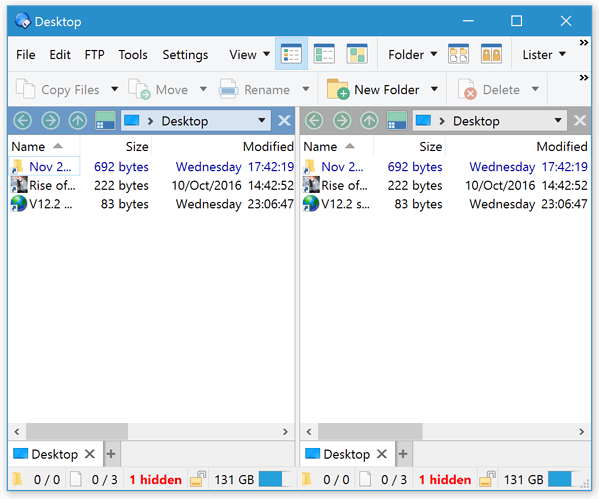This screenshot has width=599, height=499.
Task: Click left pane Back navigation arrow
Action: tap(23, 121)
